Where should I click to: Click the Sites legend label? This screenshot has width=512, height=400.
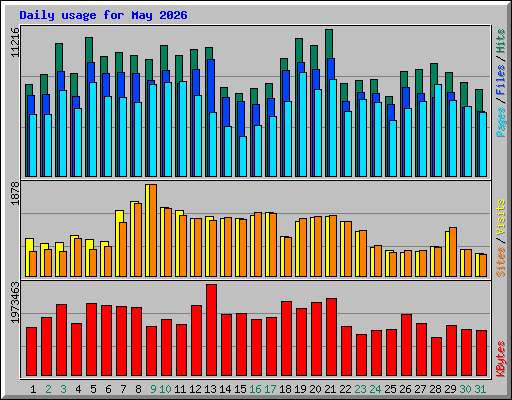click(501, 262)
